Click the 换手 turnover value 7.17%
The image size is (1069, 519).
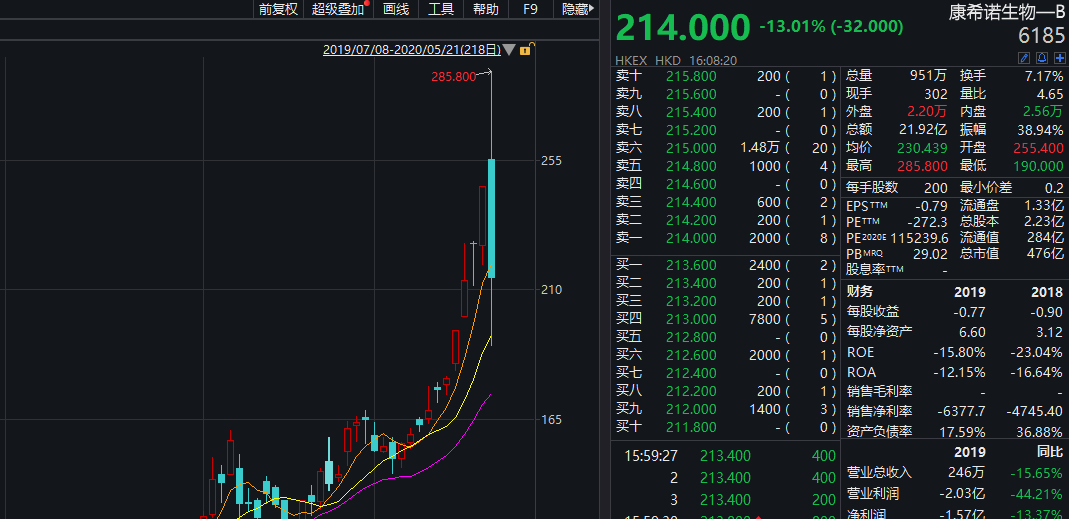(1044, 76)
